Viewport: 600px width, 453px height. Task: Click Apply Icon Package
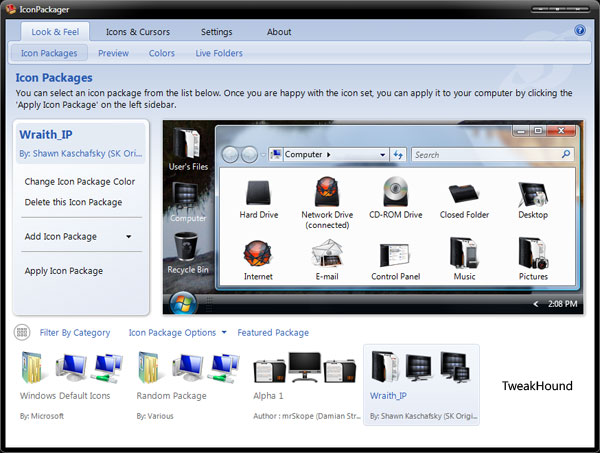(x=64, y=271)
